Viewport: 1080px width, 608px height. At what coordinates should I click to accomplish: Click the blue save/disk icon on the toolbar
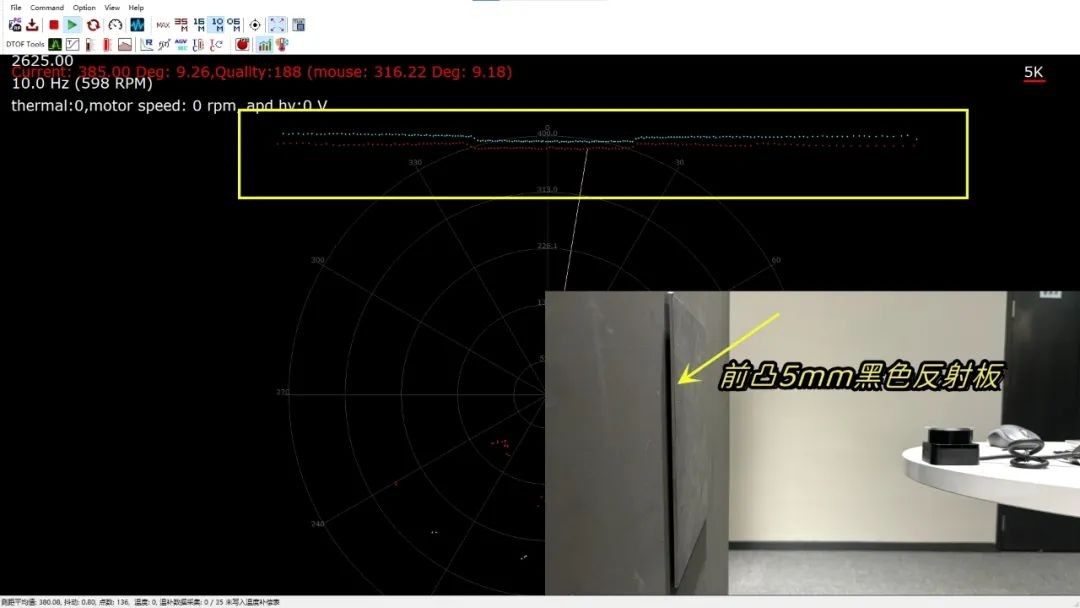pos(298,25)
